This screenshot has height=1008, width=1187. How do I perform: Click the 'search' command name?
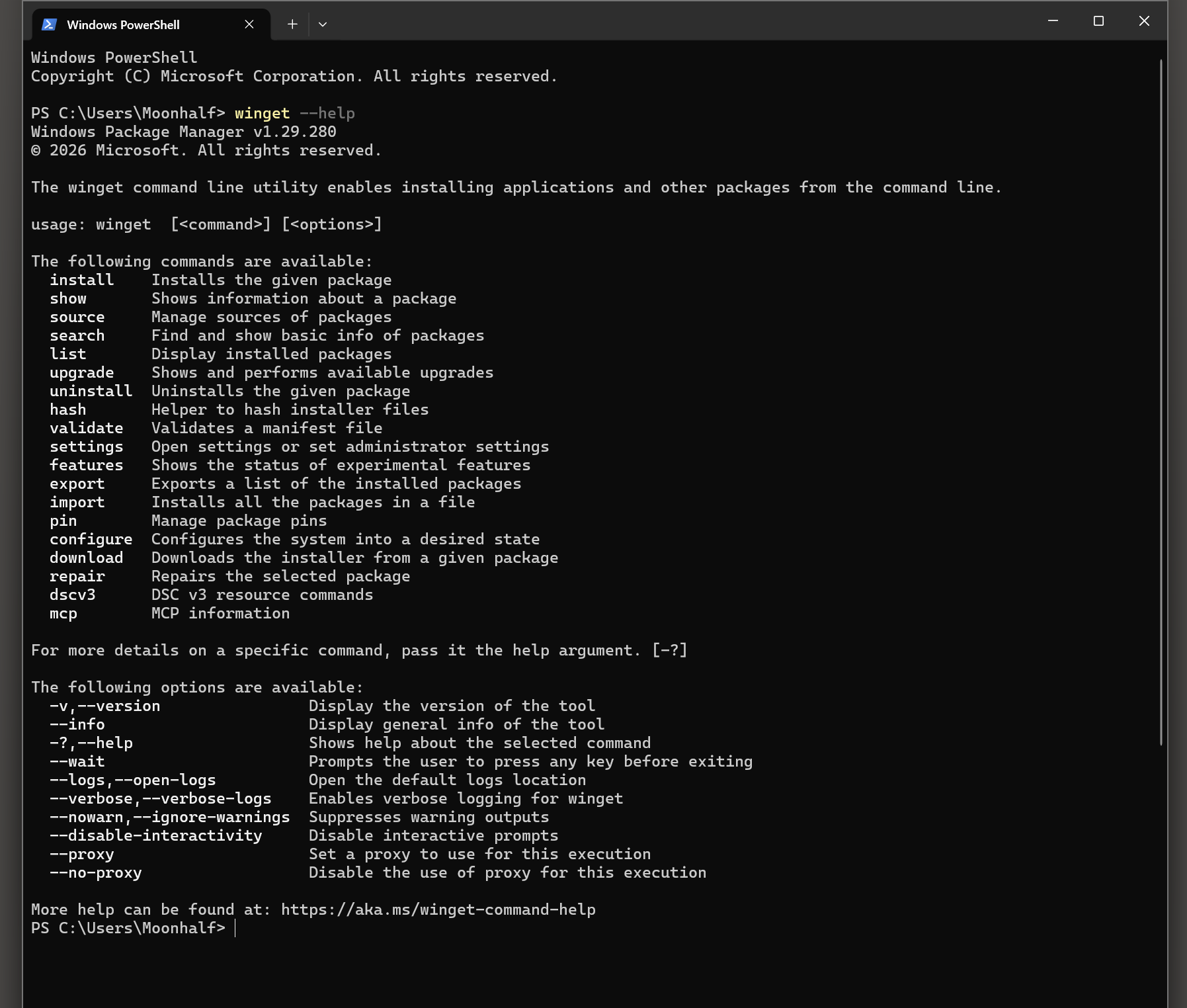point(77,335)
